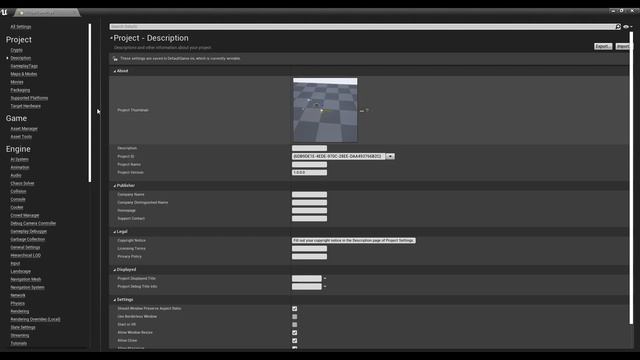Open the Rendering Overrides (Local) settings
Screen dimensions: 640x360
point(36,320)
